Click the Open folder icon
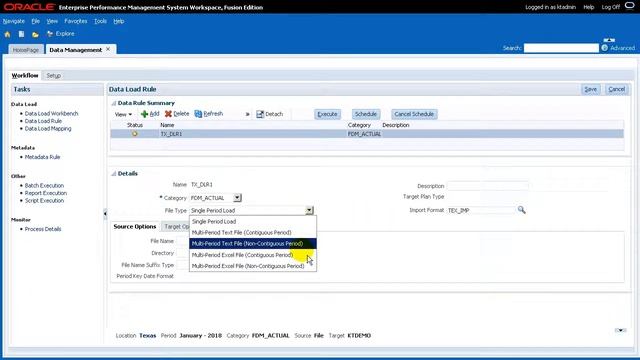This screenshot has width=640, height=360. click(x=36, y=34)
